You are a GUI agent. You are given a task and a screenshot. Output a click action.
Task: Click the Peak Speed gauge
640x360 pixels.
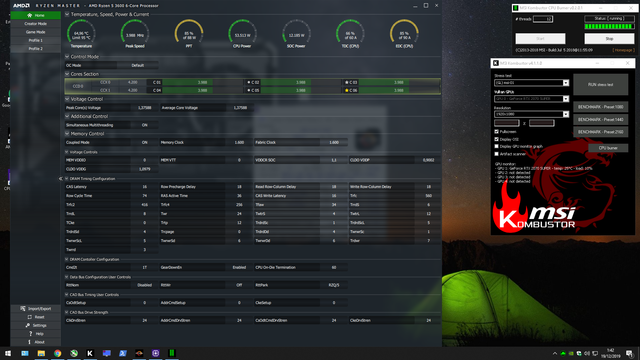pyautogui.click(x=135, y=33)
